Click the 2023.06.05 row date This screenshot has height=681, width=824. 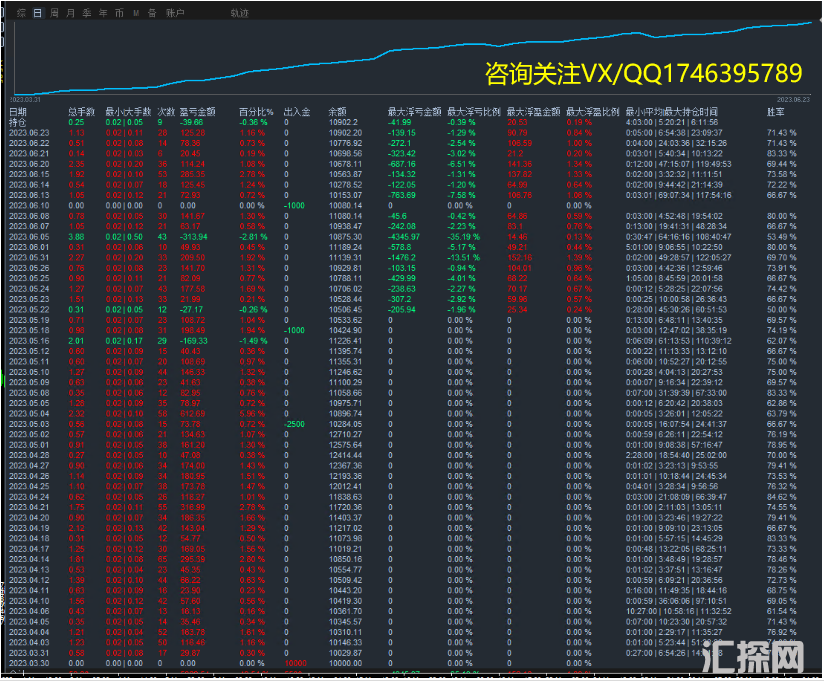click(27, 235)
